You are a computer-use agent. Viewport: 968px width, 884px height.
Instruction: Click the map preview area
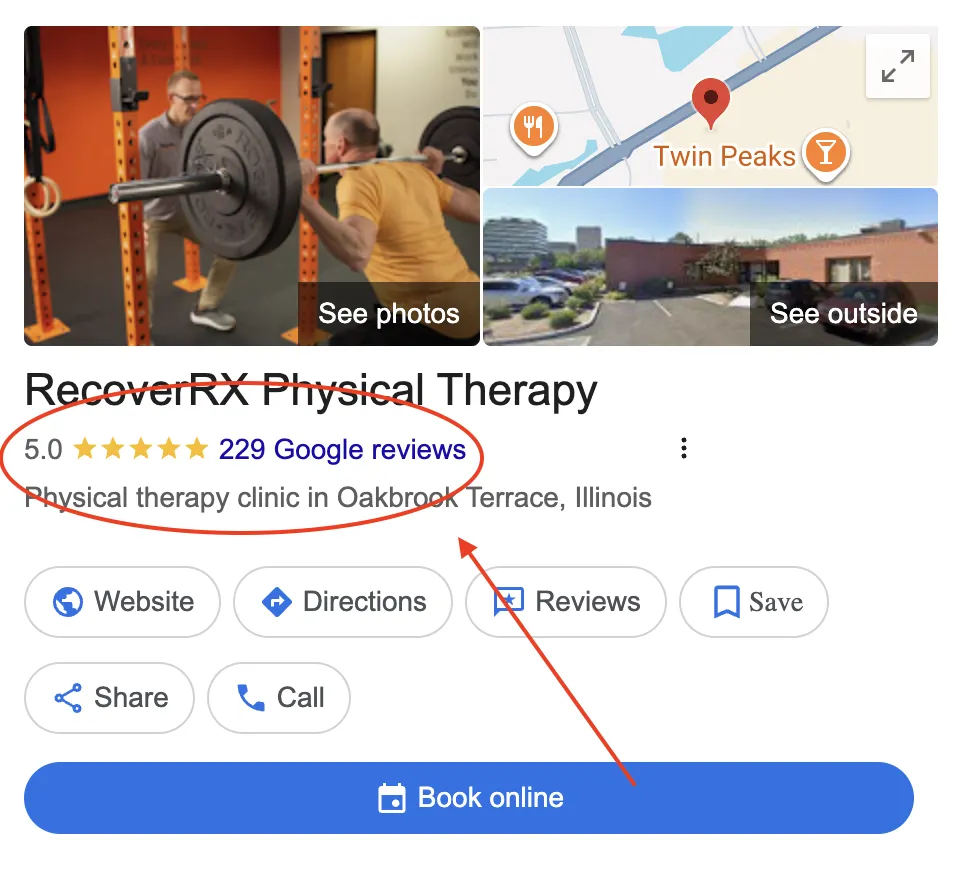point(710,106)
